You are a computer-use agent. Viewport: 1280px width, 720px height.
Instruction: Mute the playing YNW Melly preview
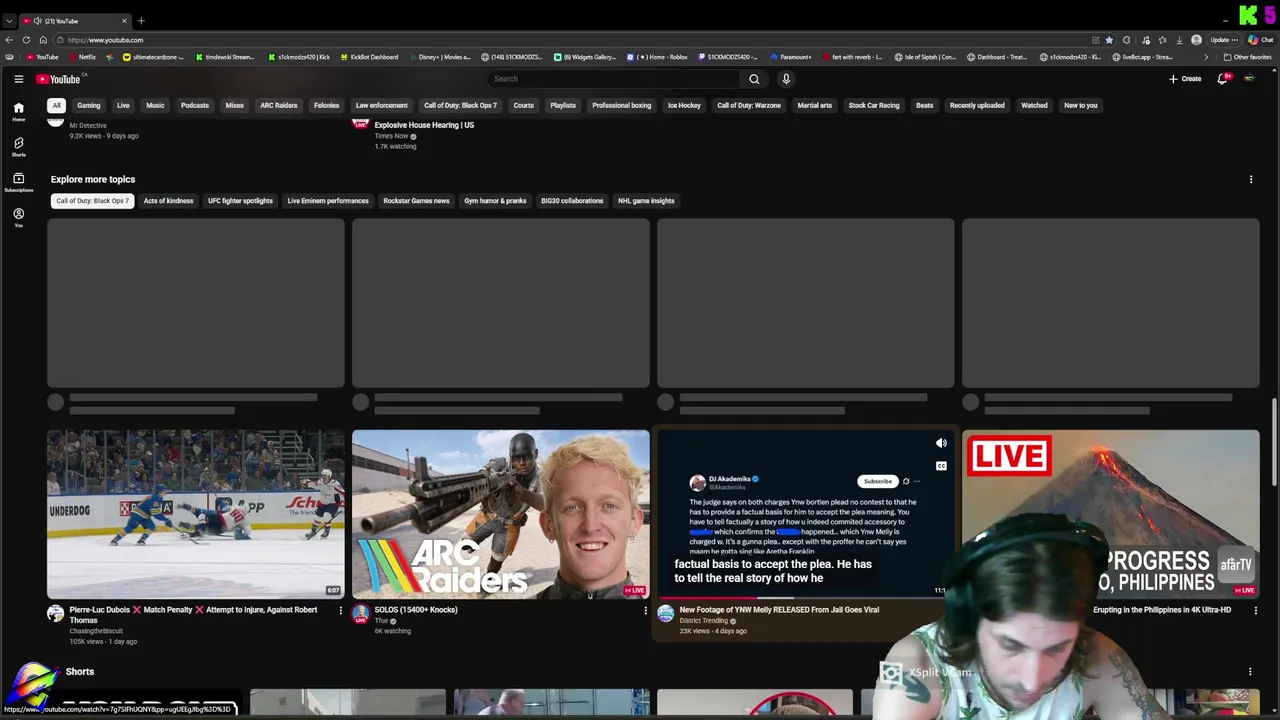click(941, 443)
